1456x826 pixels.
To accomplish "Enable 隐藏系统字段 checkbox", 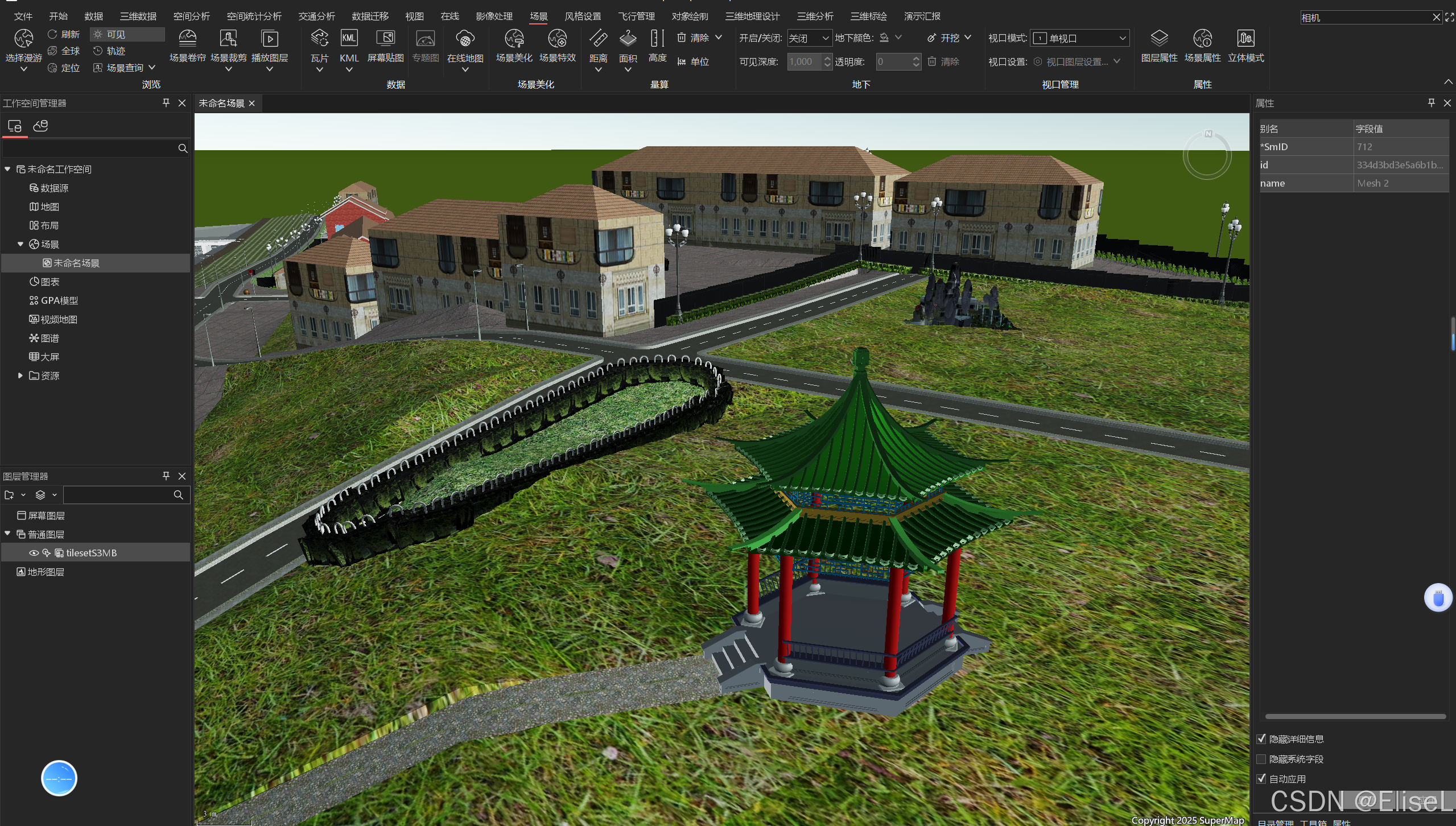I will [1261, 759].
